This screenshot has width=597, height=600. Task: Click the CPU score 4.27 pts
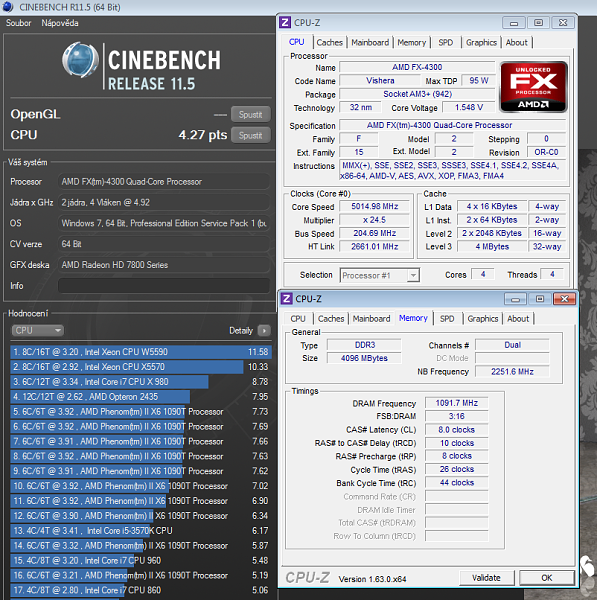point(203,135)
